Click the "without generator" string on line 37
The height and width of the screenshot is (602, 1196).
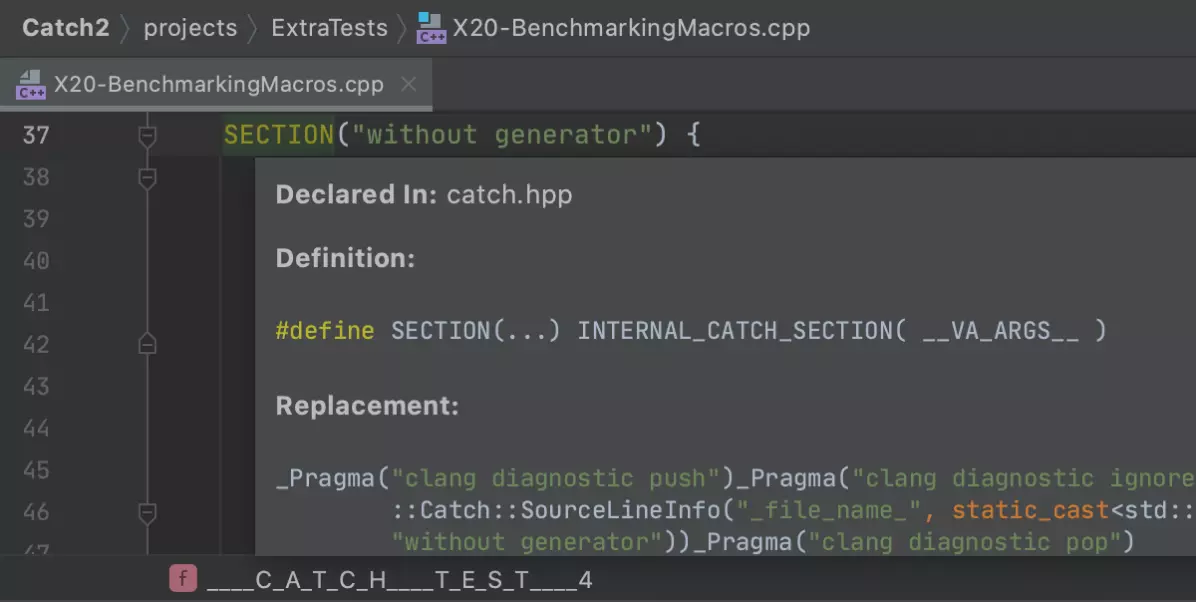[502, 135]
